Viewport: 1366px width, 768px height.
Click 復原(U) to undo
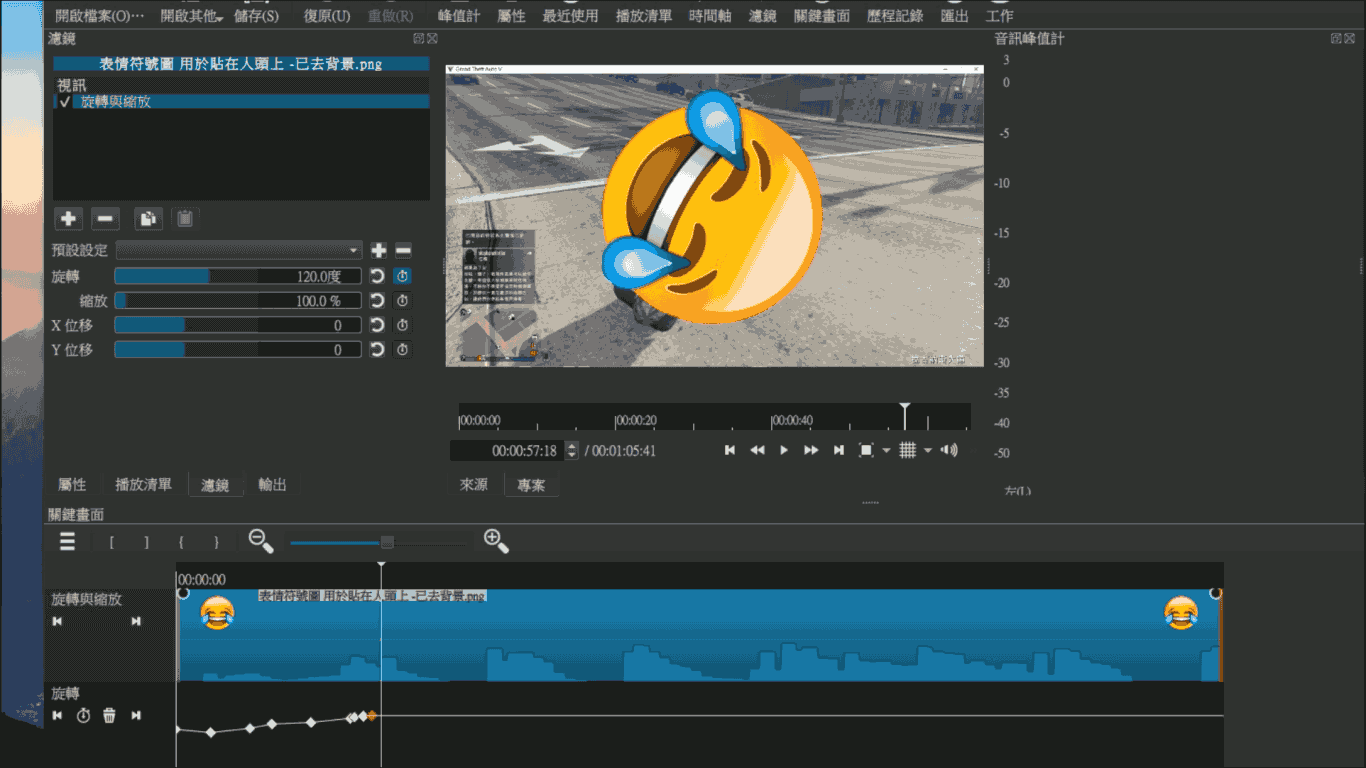click(x=327, y=16)
